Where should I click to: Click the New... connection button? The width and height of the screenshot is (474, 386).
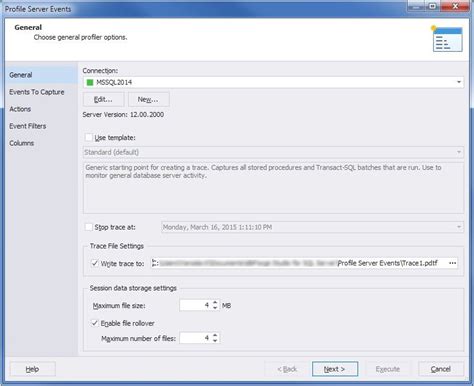pyautogui.click(x=148, y=99)
